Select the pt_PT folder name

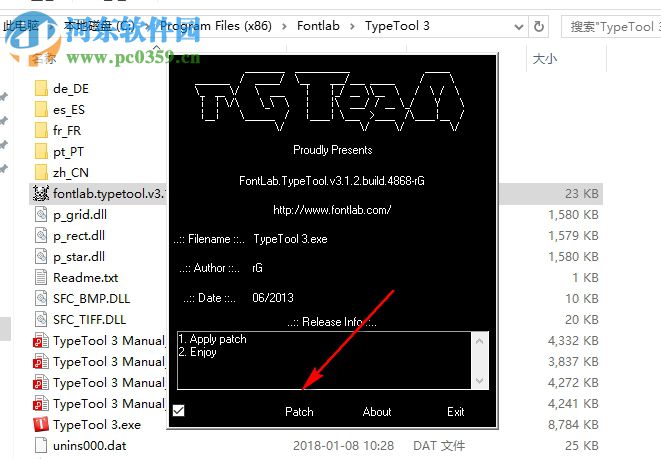click(x=68, y=152)
